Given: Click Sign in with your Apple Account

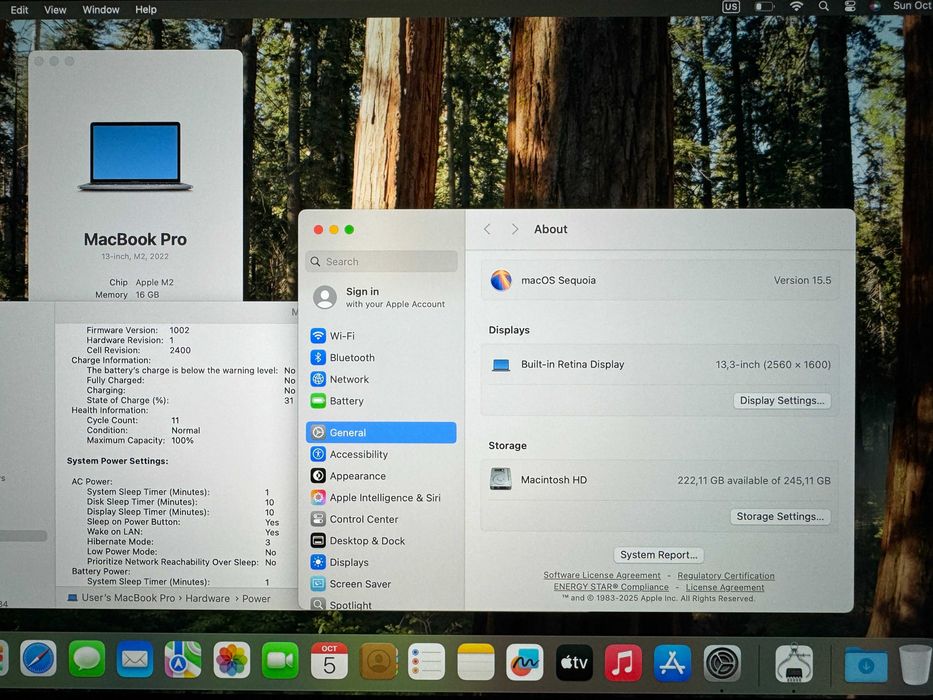Looking at the screenshot, I should [381, 297].
